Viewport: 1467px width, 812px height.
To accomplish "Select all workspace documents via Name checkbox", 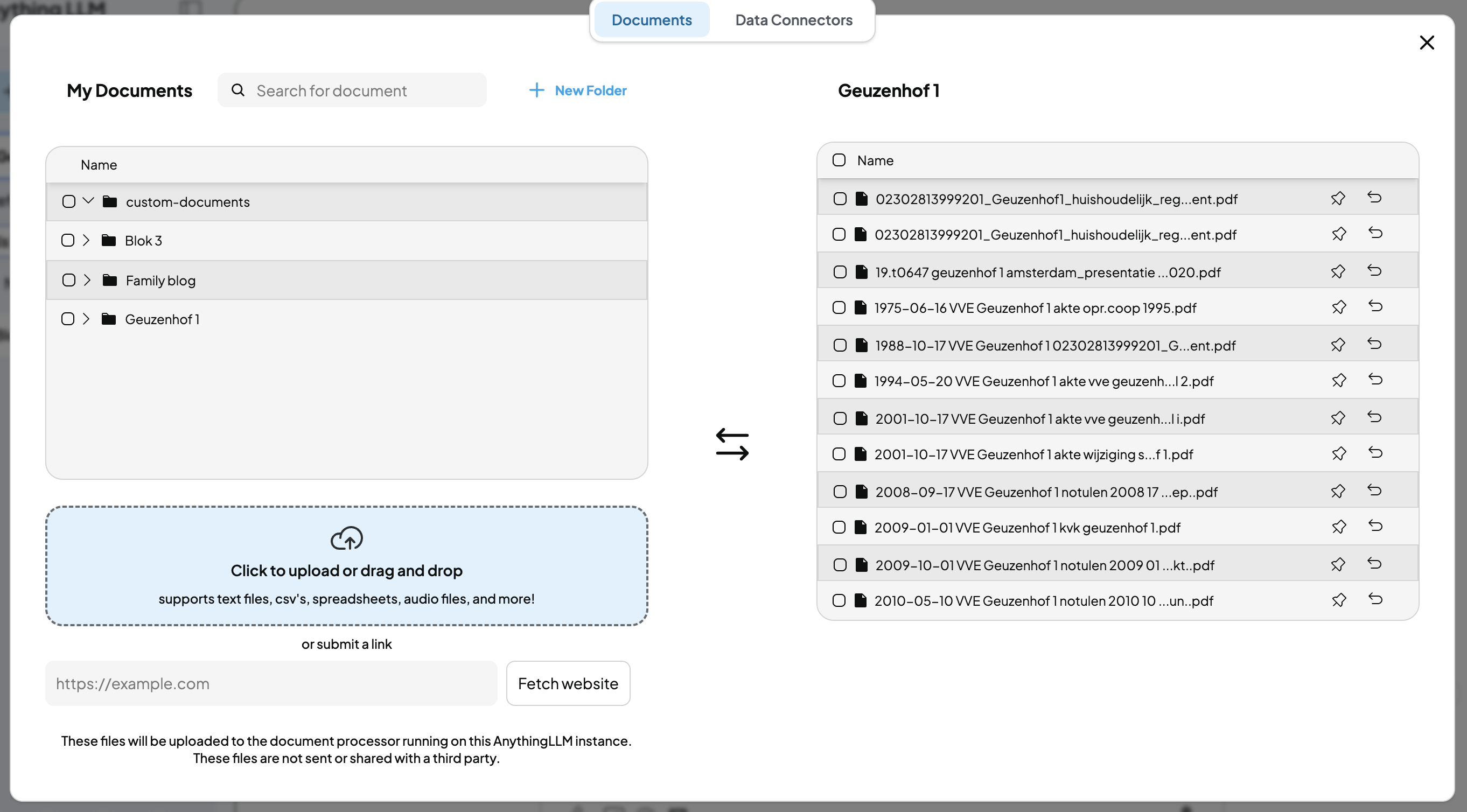I will click(839, 160).
